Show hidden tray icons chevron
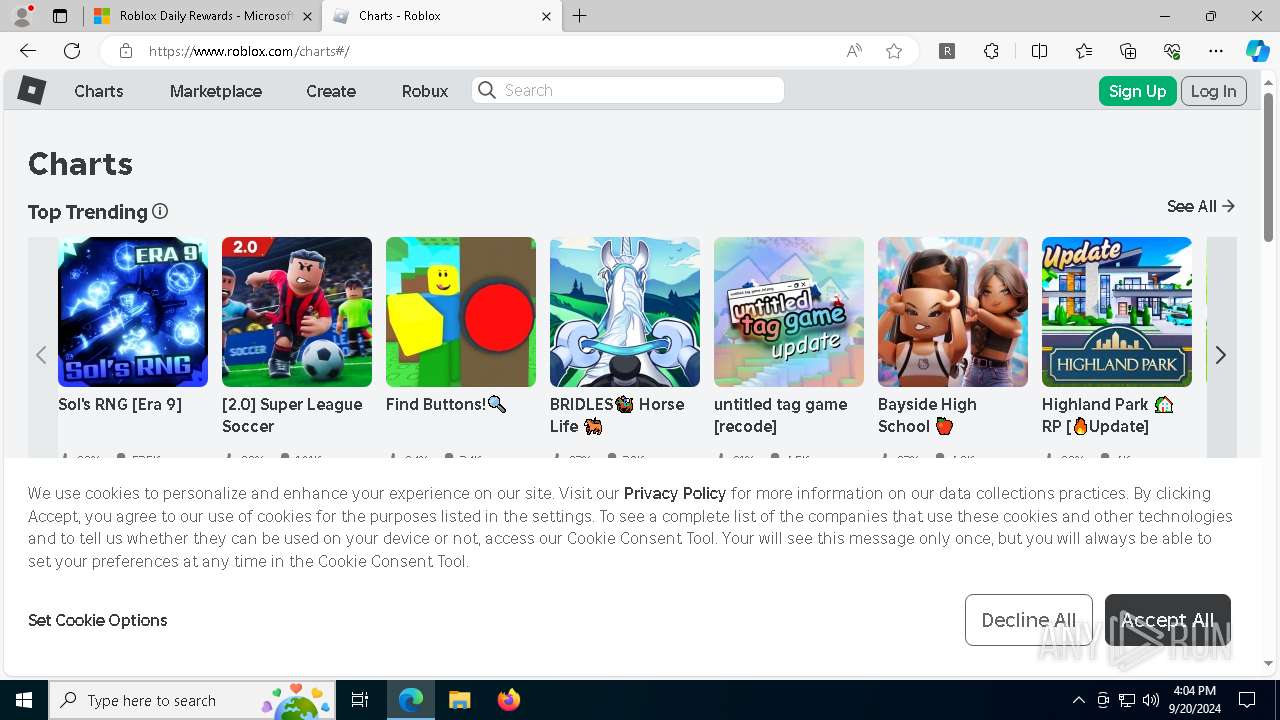The width and height of the screenshot is (1280, 720). [x=1078, y=700]
